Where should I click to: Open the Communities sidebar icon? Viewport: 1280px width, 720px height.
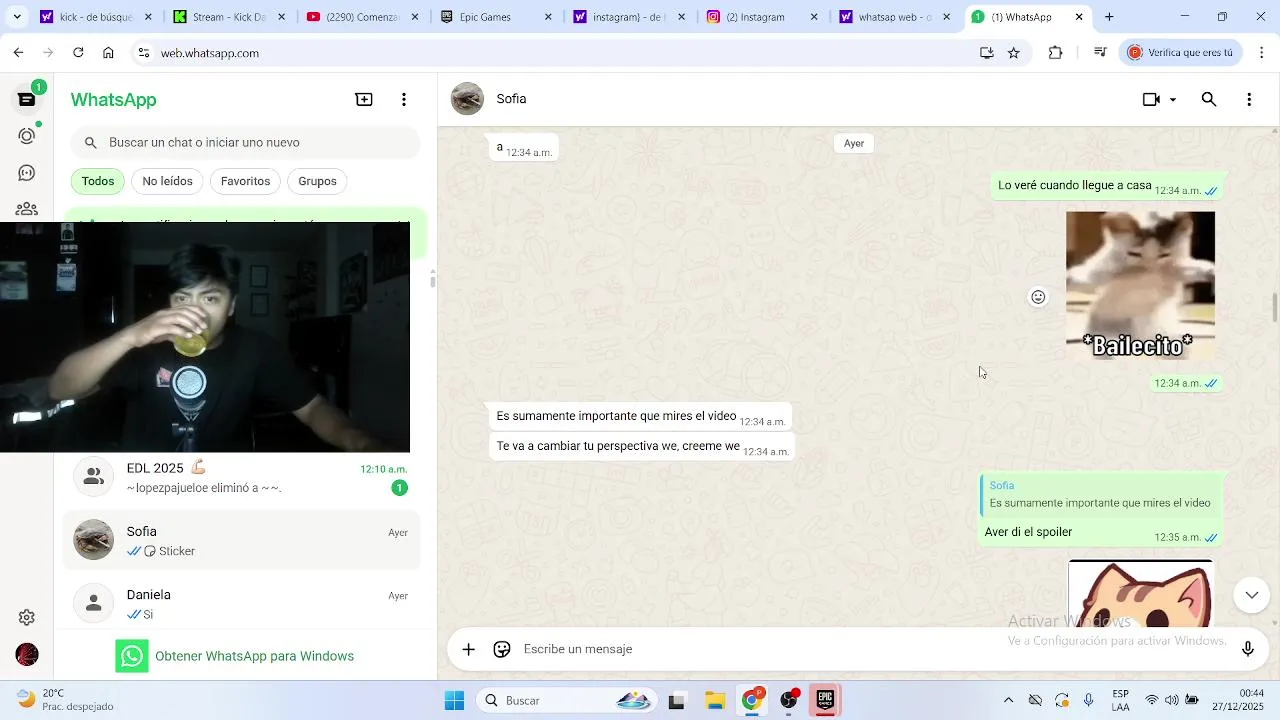pyautogui.click(x=27, y=209)
